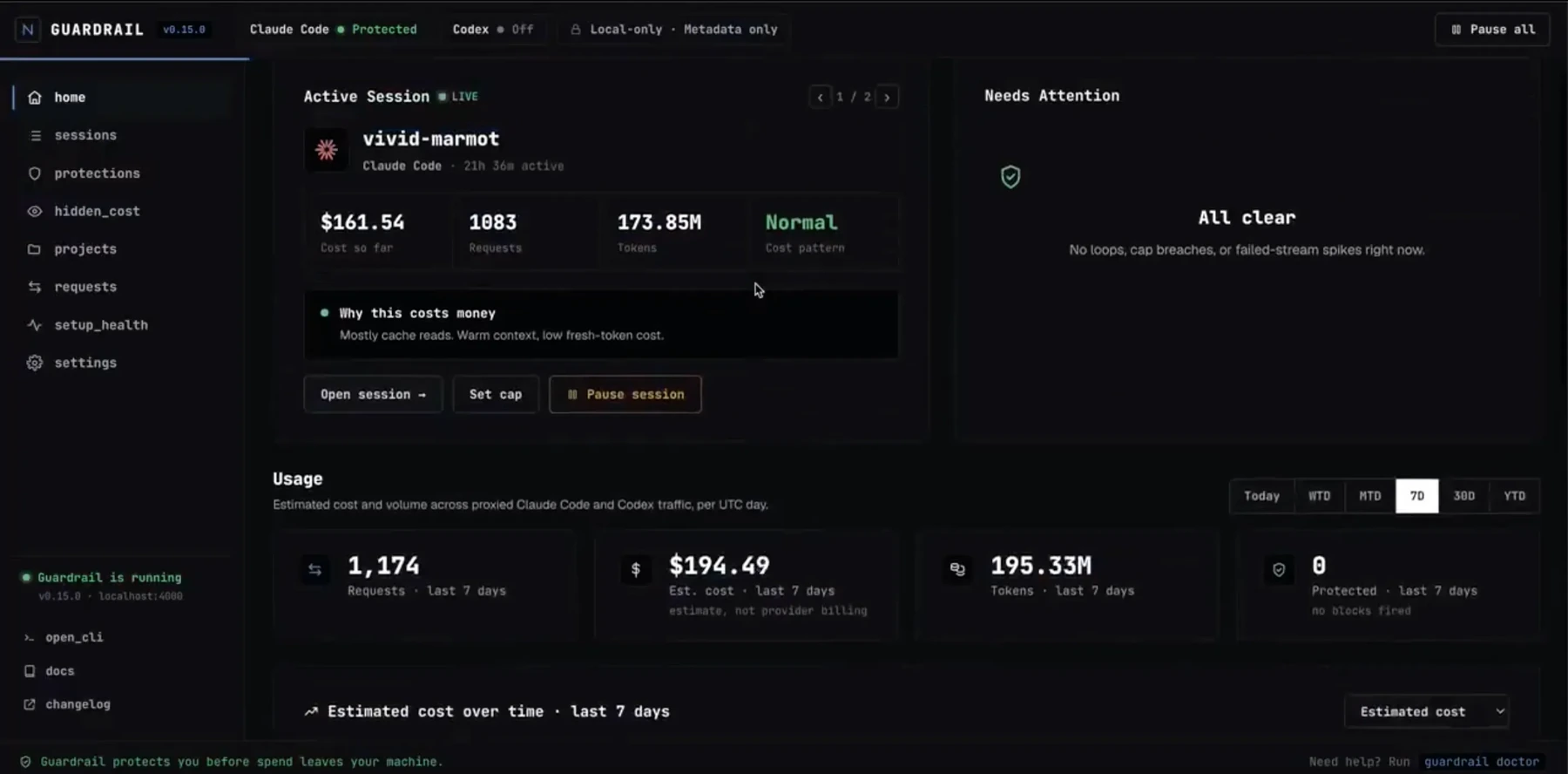Open the requests arrows icon
This screenshot has height=774, width=1568.
point(34,287)
